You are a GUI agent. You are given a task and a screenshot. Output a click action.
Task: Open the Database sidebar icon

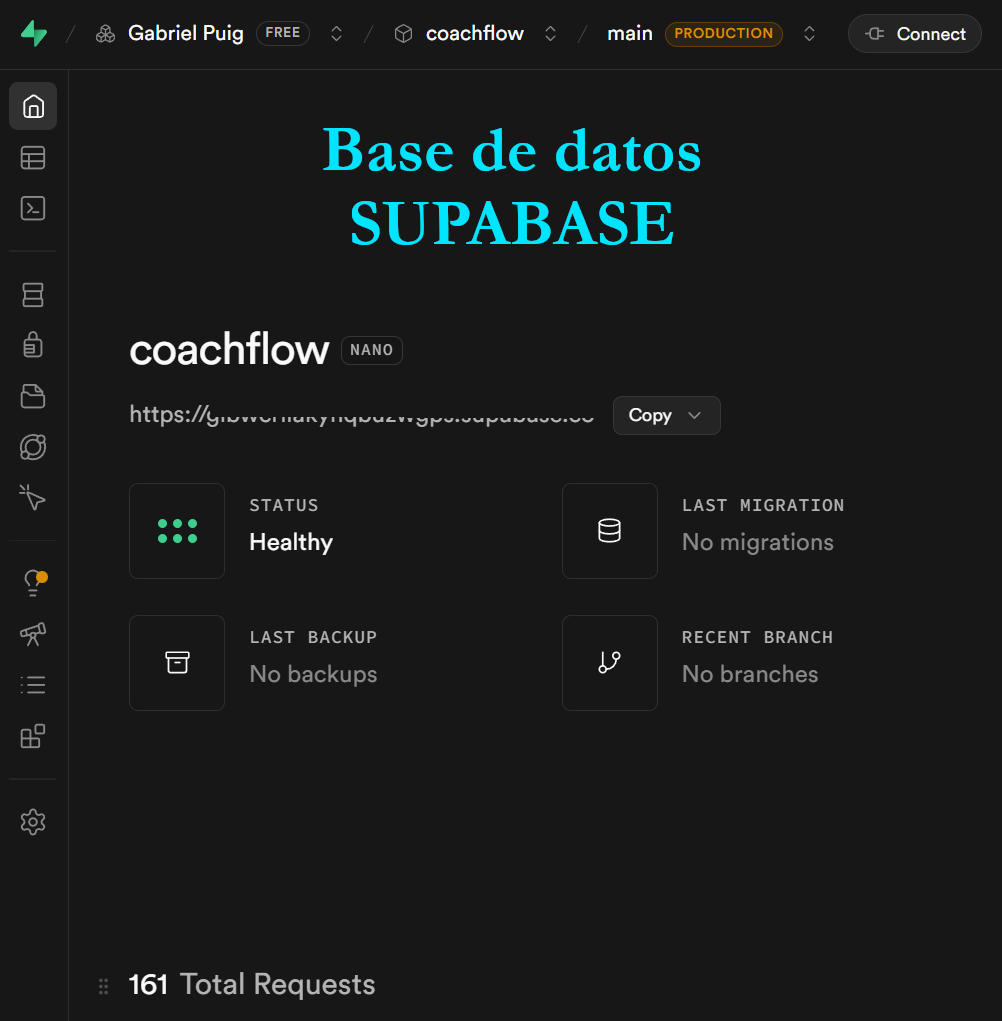click(x=33, y=295)
